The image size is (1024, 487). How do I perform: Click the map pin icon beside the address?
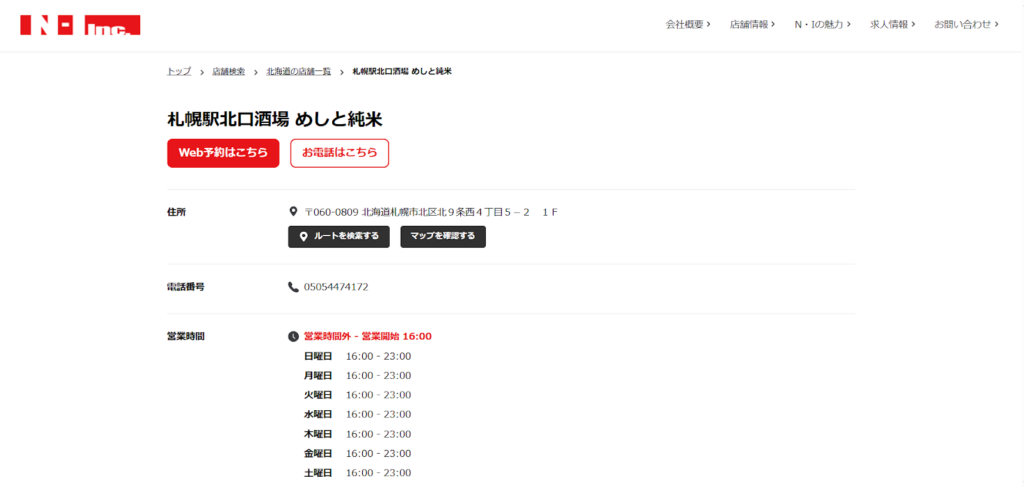(293, 212)
